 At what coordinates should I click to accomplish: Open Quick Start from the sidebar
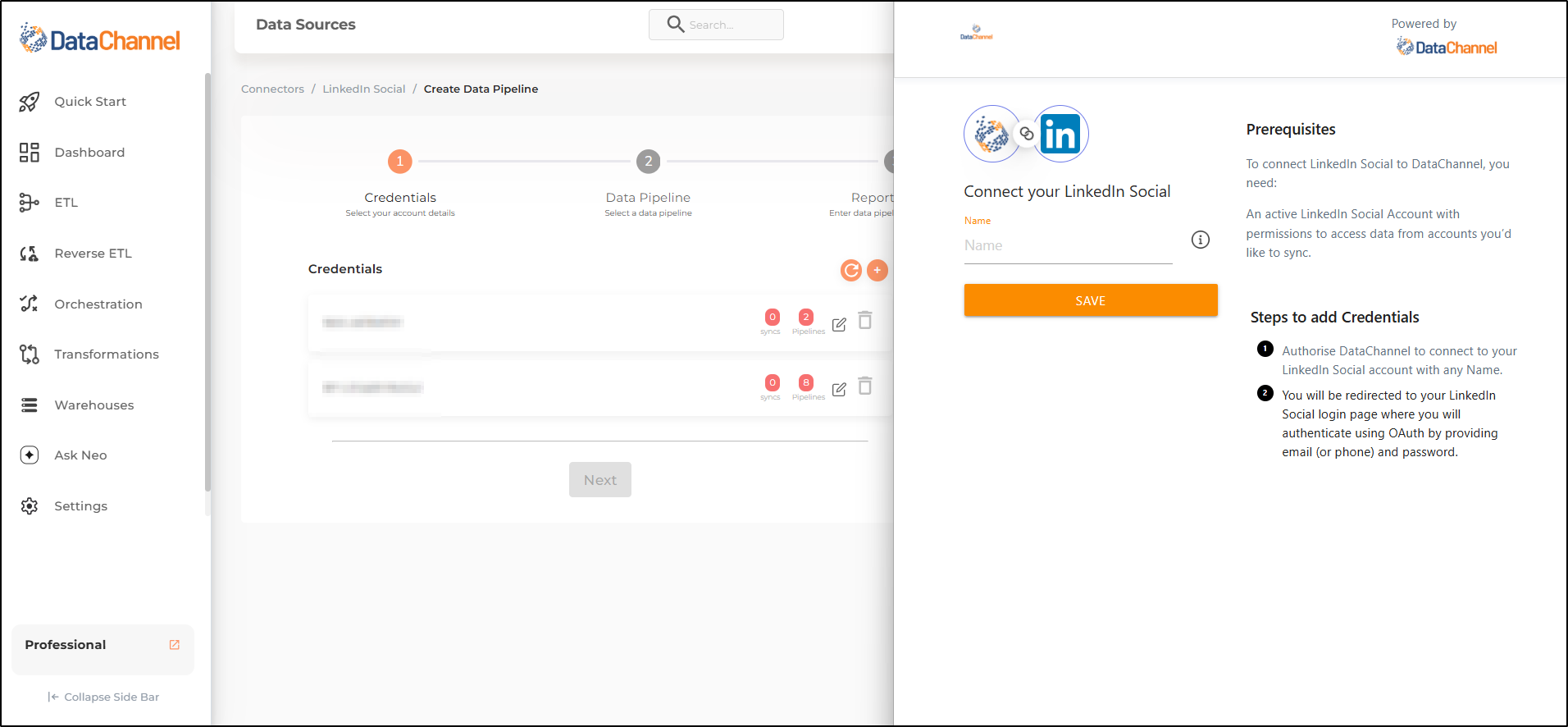point(90,102)
